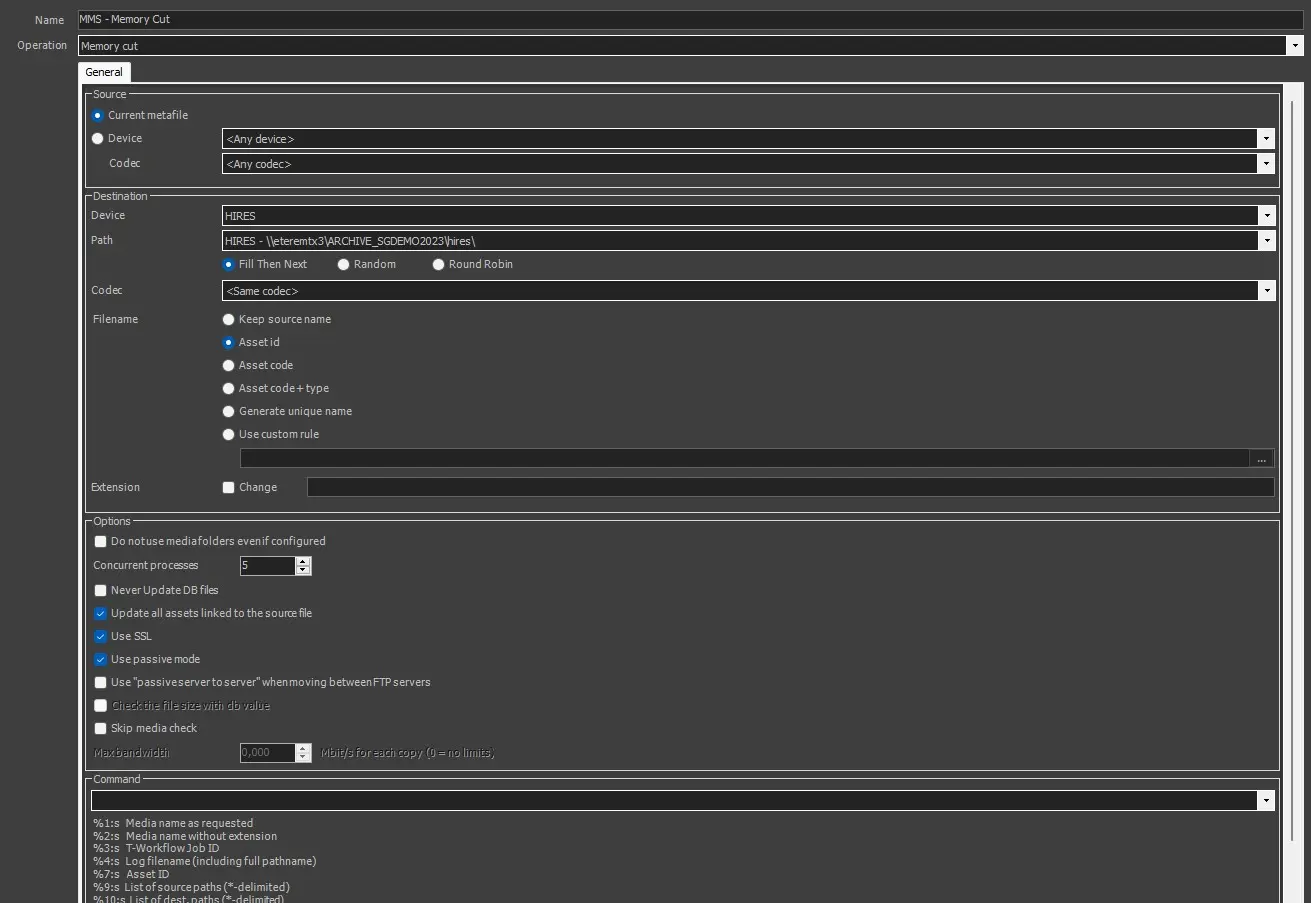Image resolution: width=1311 pixels, height=903 pixels.
Task: Toggle the Skip media check checkbox
Action: click(x=101, y=729)
